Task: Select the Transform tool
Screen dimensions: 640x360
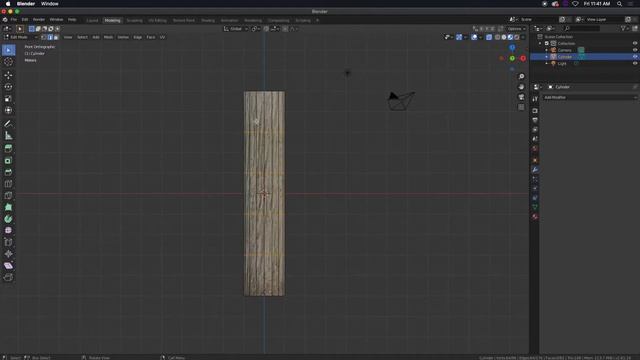Action: pyautogui.click(x=9, y=110)
